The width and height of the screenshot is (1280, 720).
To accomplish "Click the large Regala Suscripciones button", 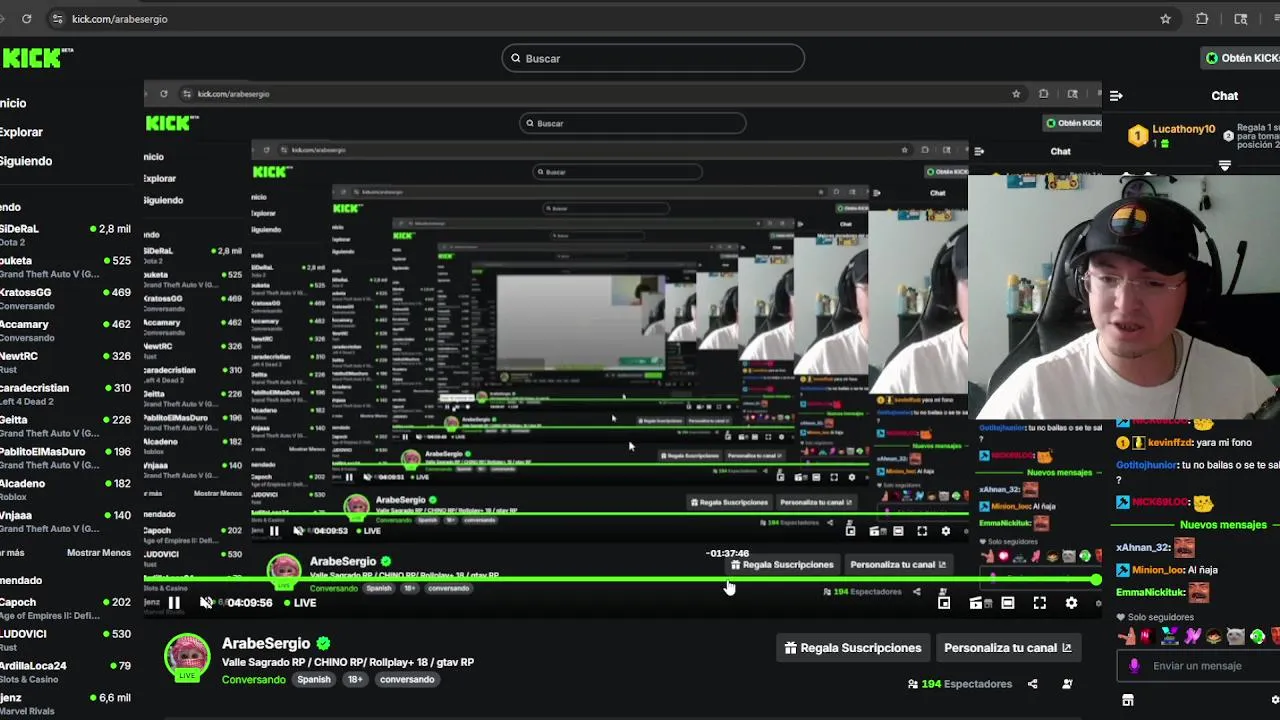I will (853, 648).
